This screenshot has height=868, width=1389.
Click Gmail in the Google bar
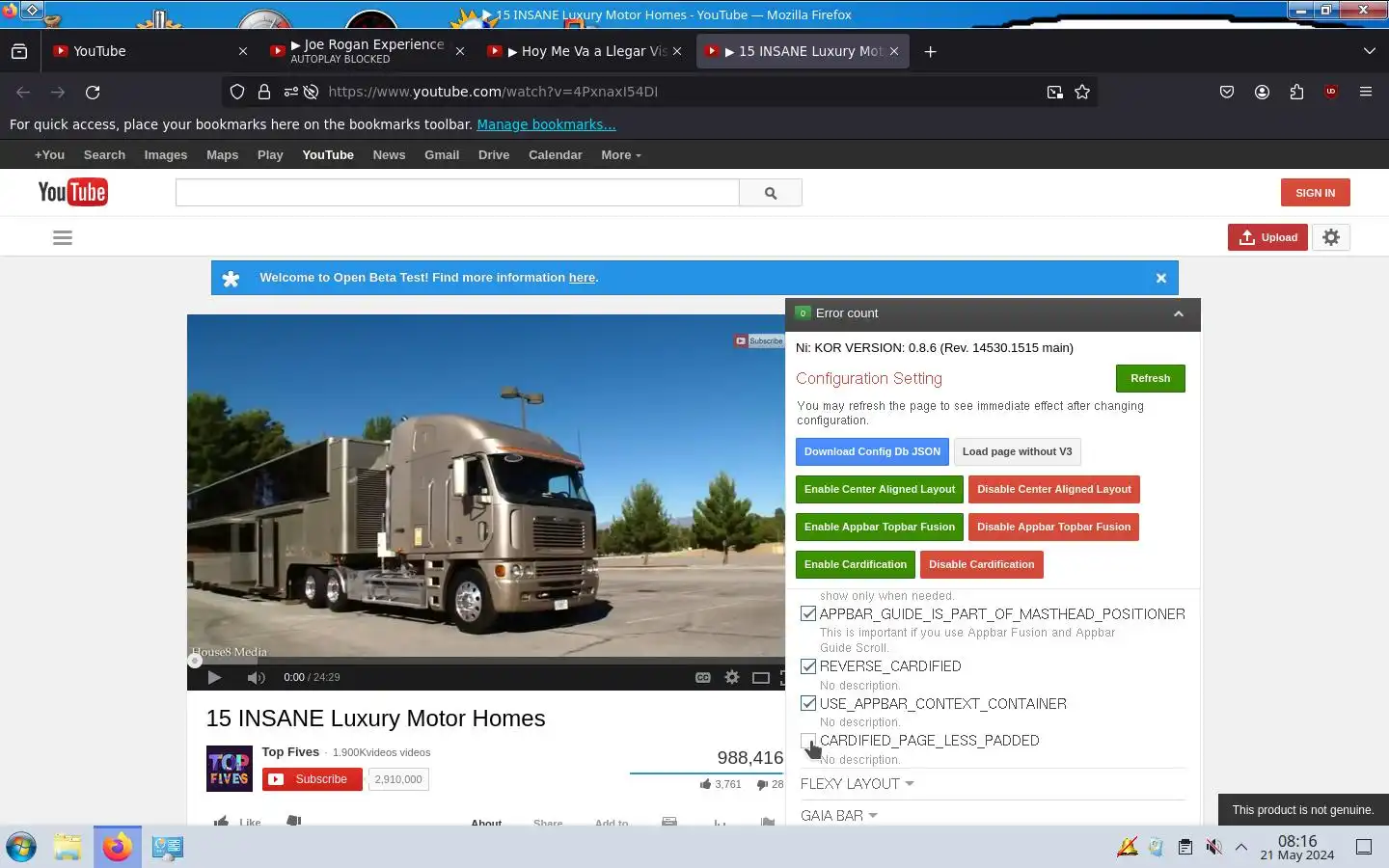(442, 154)
